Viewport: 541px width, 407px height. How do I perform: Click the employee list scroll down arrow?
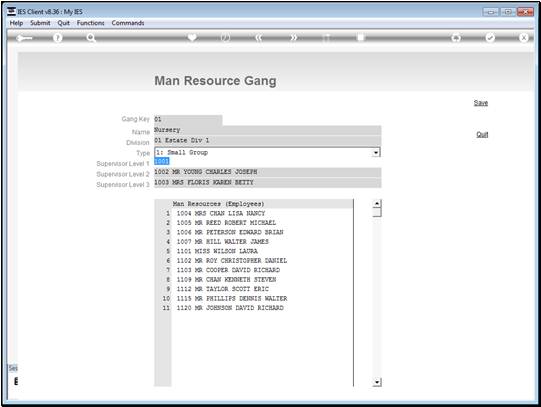click(377, 382)
